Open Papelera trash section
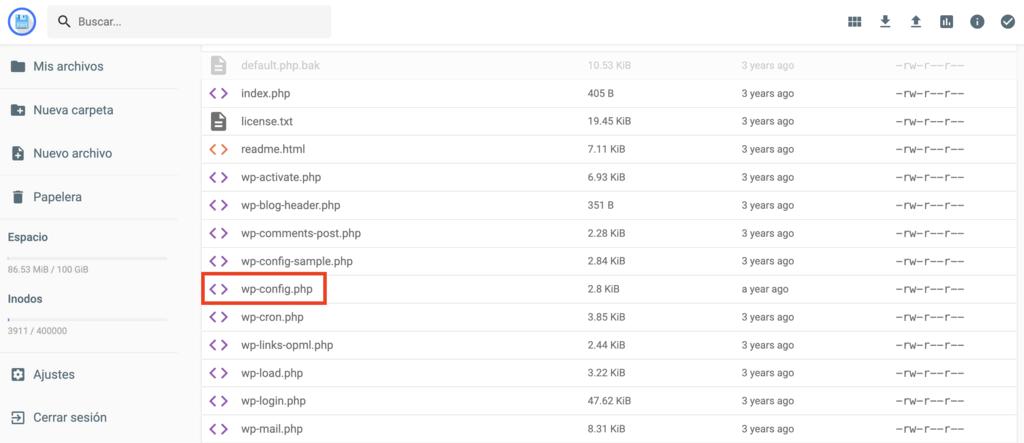 click(57, 197)
